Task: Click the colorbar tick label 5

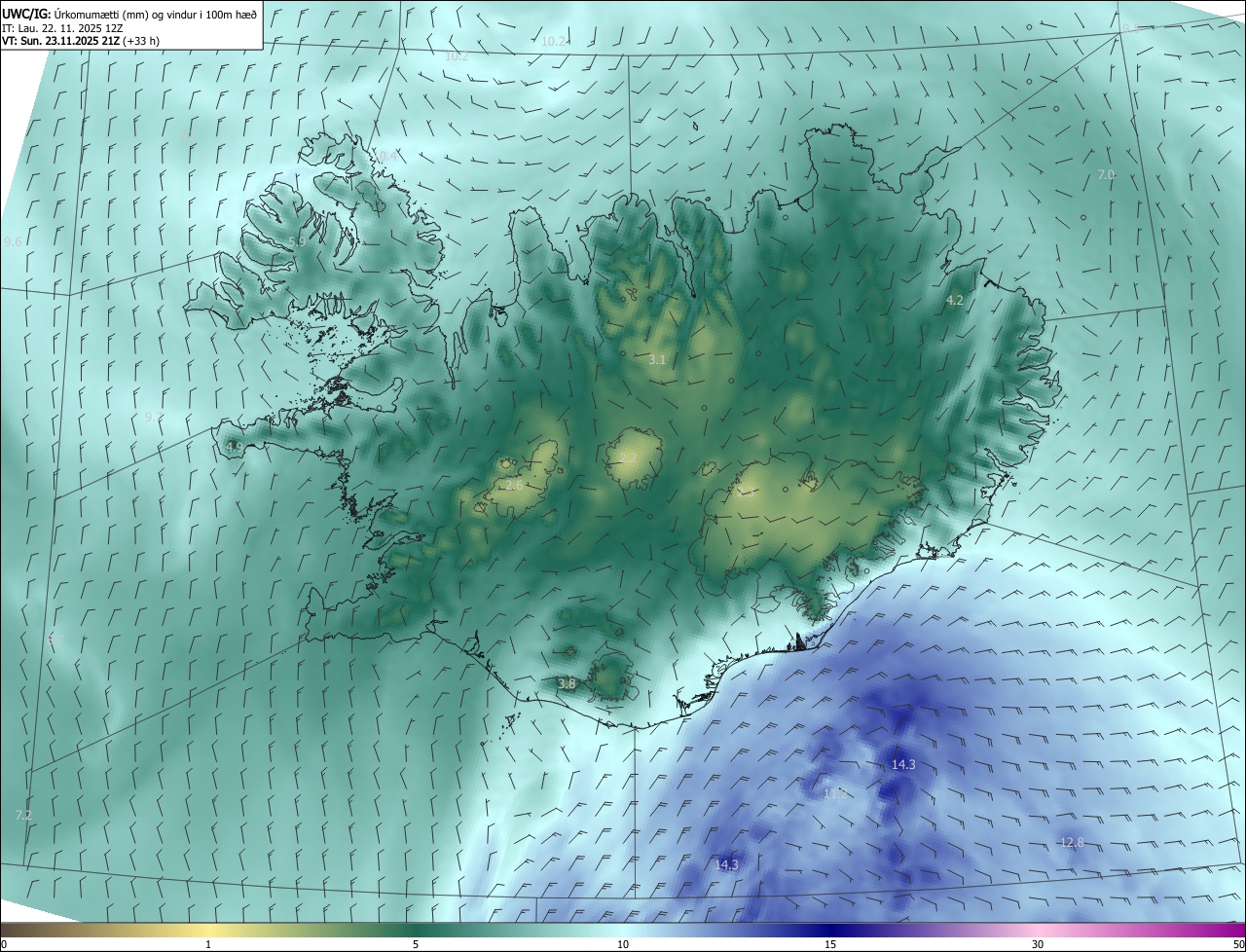Action: (416, 944)
